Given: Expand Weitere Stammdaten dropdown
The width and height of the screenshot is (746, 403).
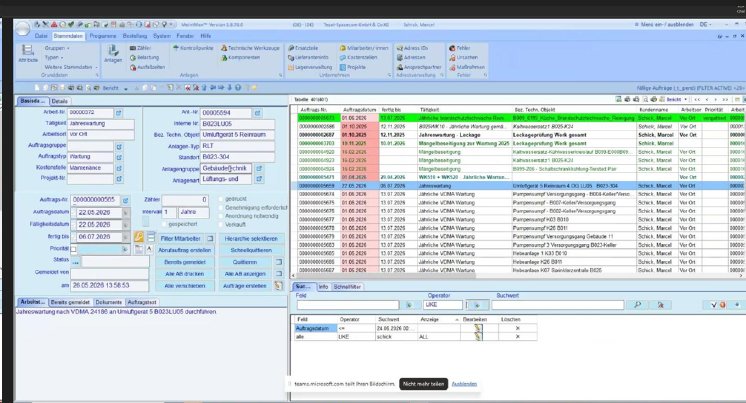Looking at the screenshot, I should pyautogui.click(x=70, y=67).
